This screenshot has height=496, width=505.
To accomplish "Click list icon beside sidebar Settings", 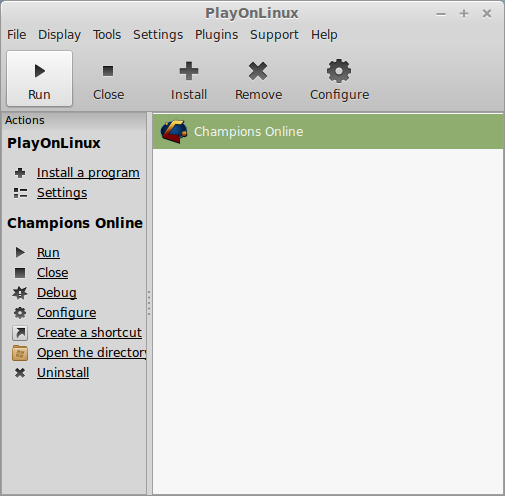I will coord(20,193).
